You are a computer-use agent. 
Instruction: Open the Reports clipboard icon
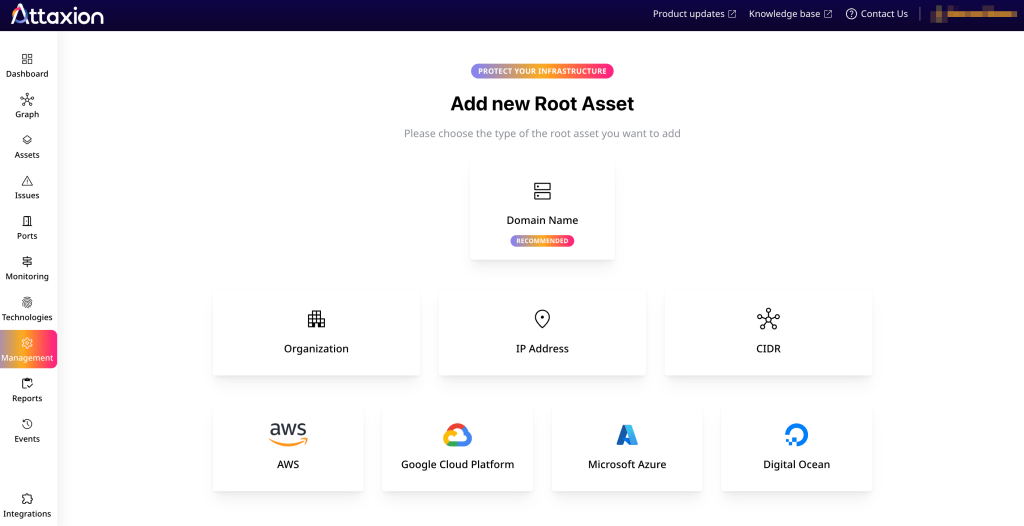(27, 384)
